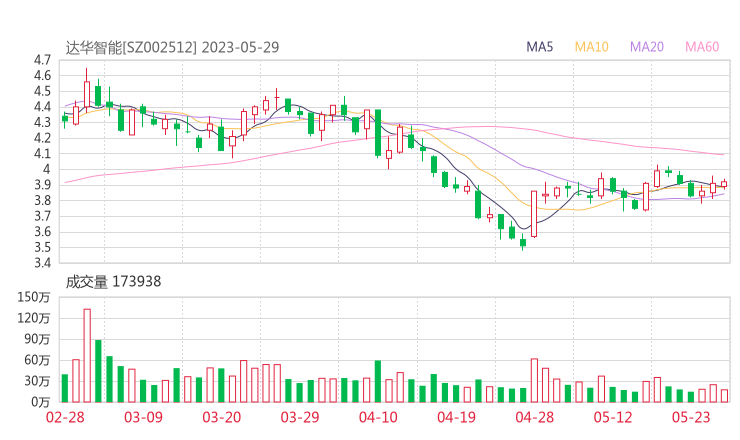Click the 150万 volume axis label
Image resolution: width=740 pixels, height=440 pixels.
click(34, 297)
